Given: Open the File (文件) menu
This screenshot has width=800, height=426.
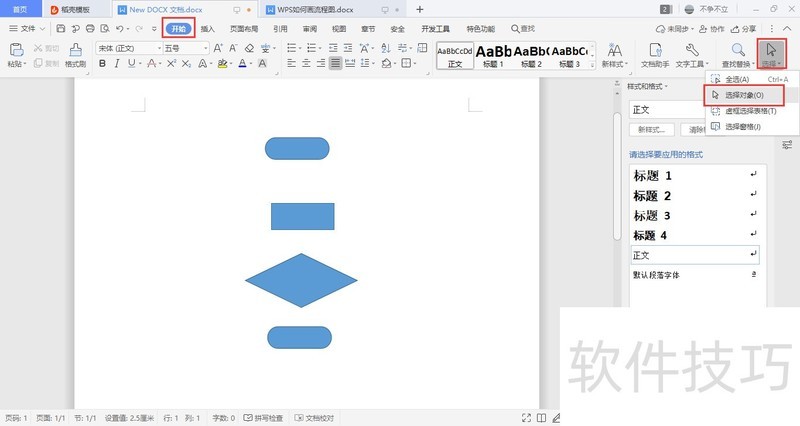Looking at the screenshot, I should (28, 29).
